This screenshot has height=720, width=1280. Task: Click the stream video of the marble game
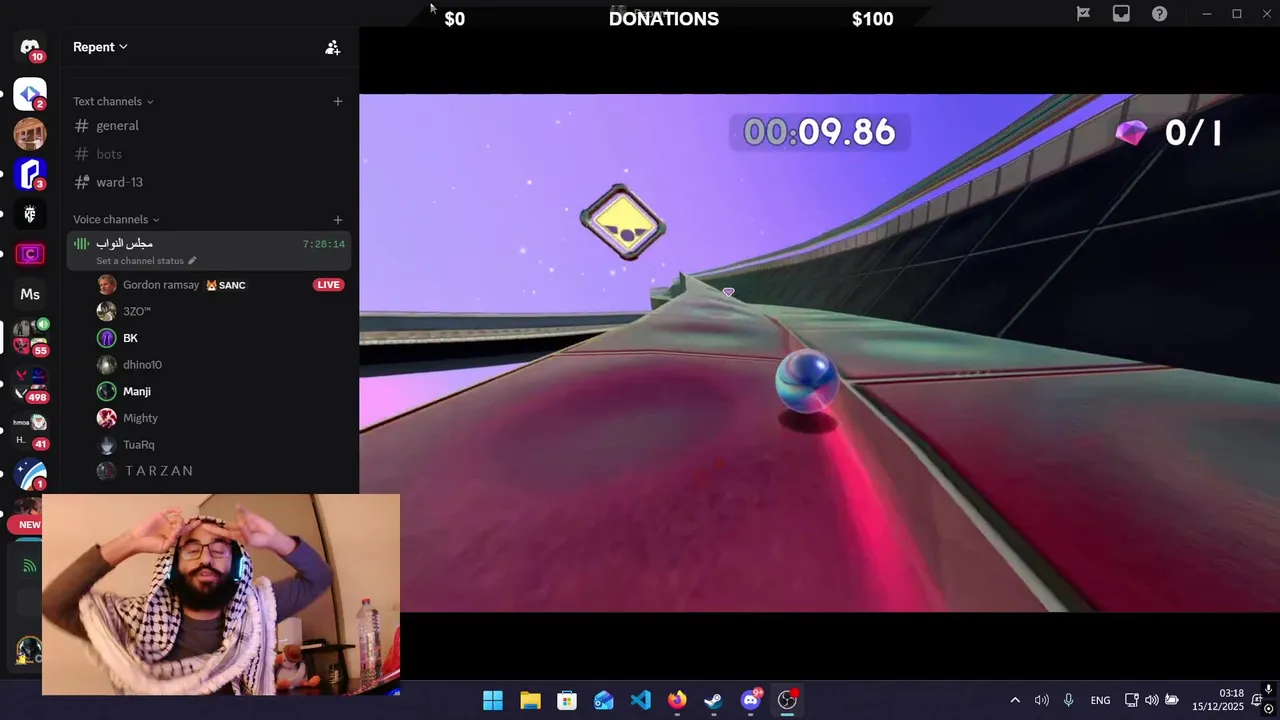point(819,352)
